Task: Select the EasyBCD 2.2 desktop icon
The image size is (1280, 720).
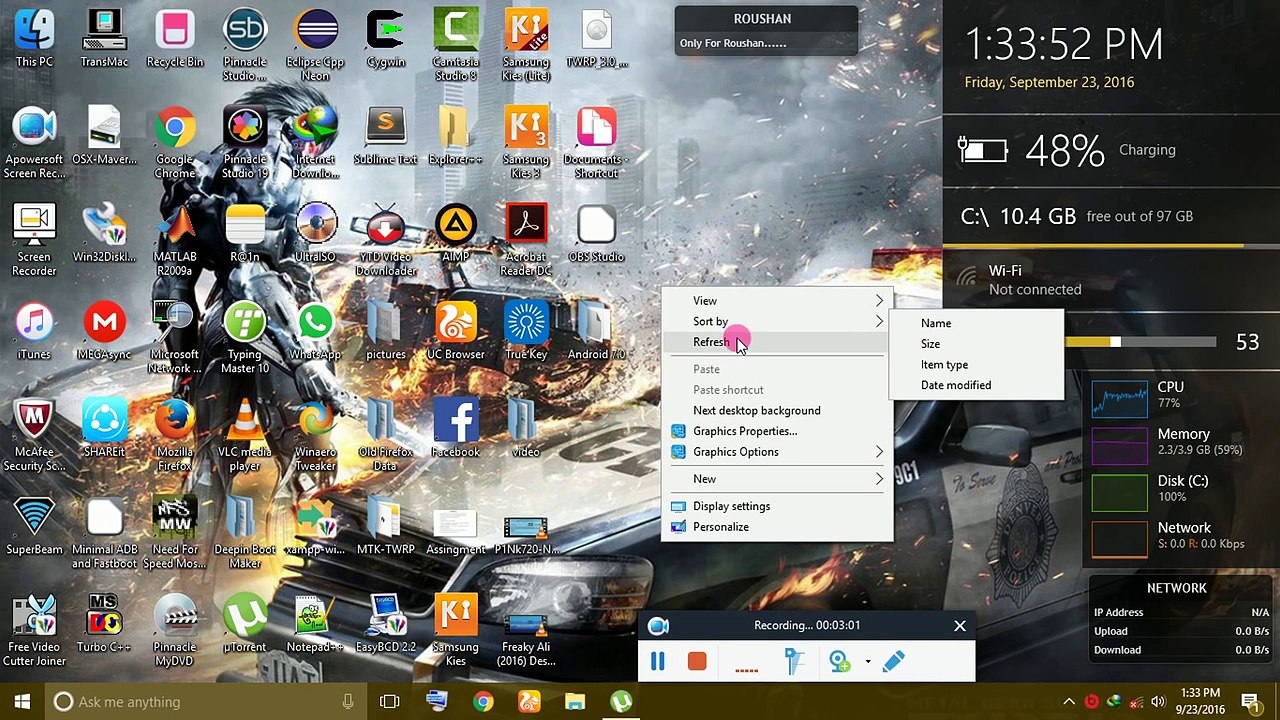Action: (x=386, y=625)
